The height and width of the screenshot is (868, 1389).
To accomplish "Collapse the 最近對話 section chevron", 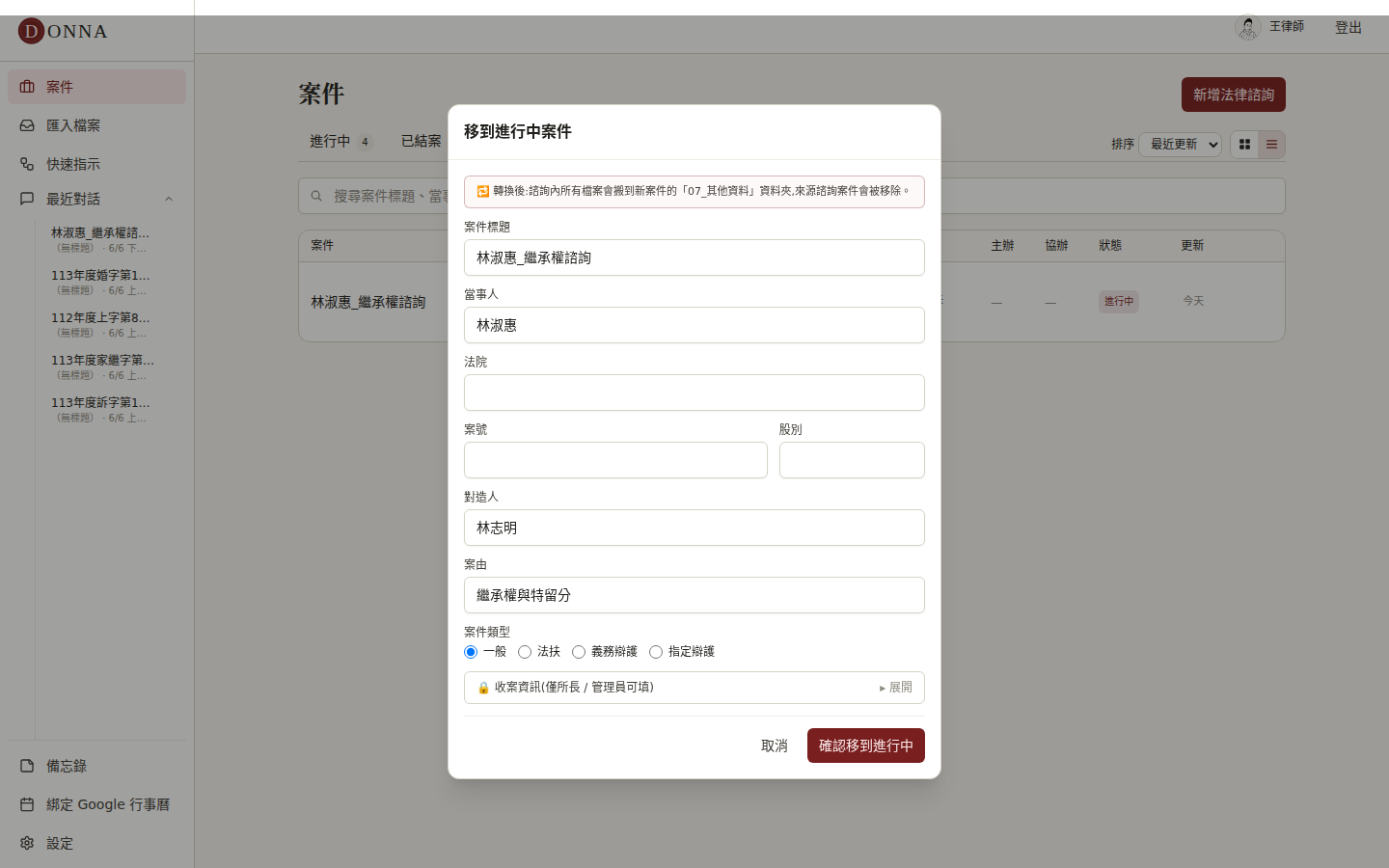I will (169, 199).
